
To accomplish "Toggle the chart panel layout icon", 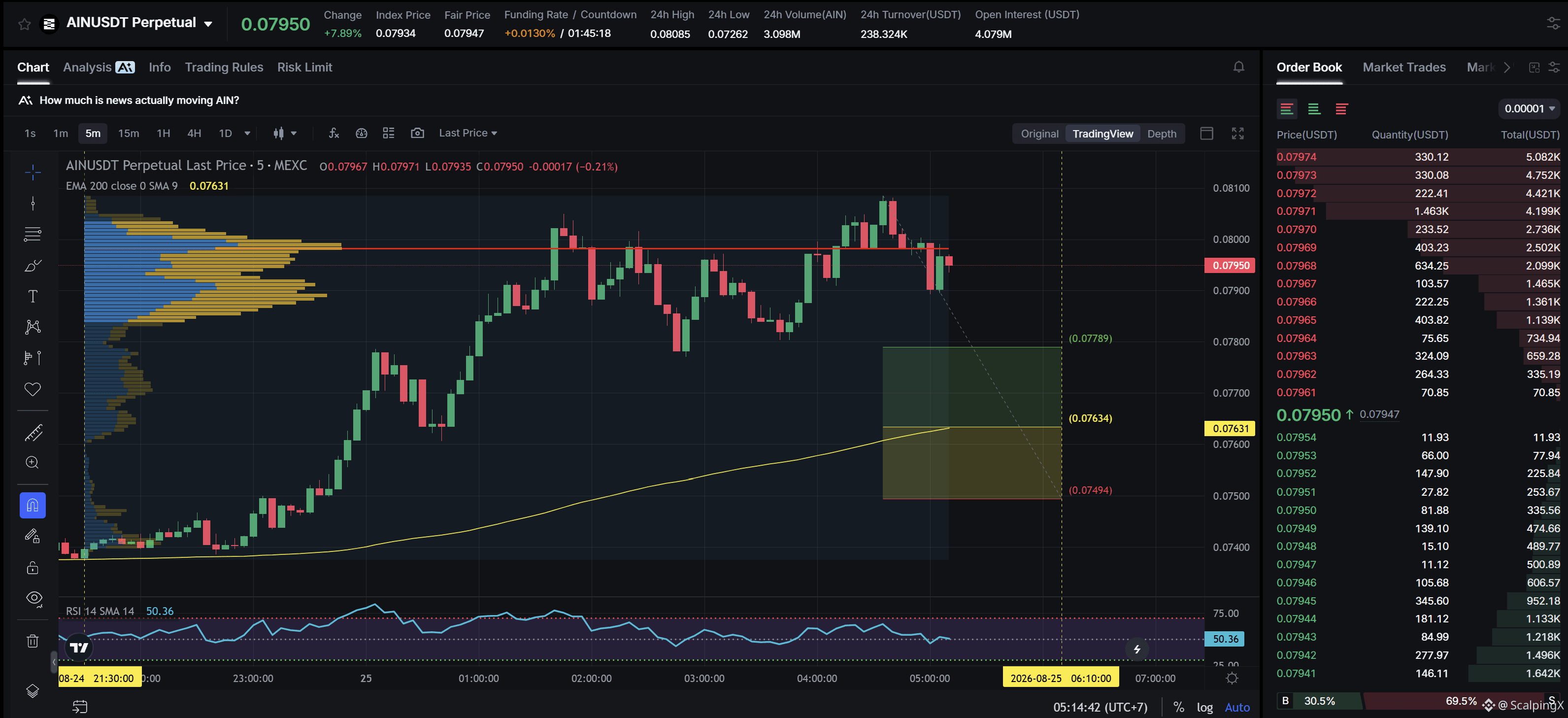I will pos(1206,134).
